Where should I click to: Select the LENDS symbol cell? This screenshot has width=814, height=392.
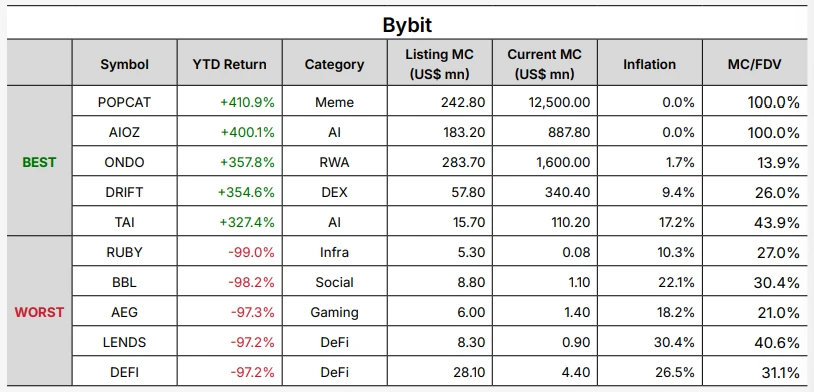point(125,342)
